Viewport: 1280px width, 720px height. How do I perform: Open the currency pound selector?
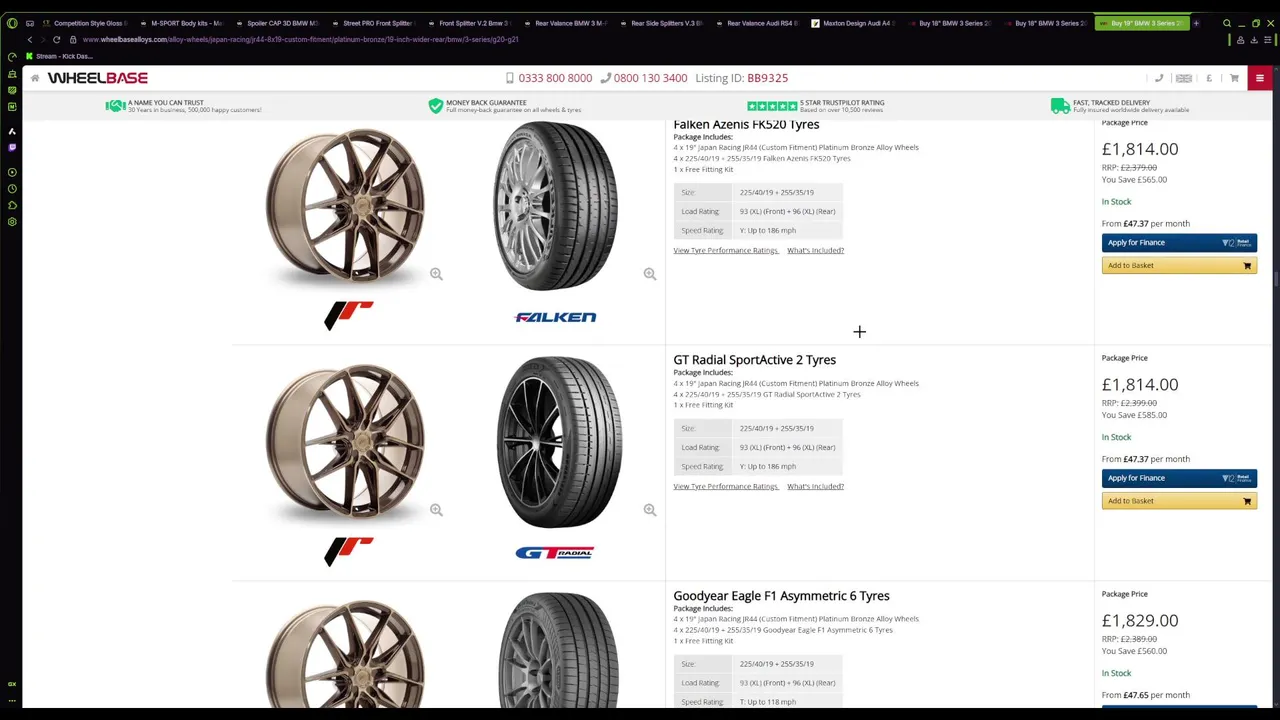(1209, 78)
